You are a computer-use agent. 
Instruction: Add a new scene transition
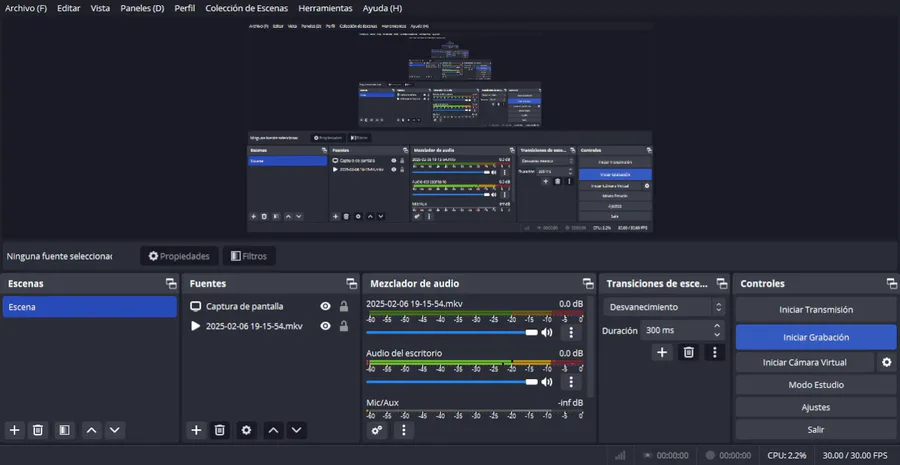point(662,352)
